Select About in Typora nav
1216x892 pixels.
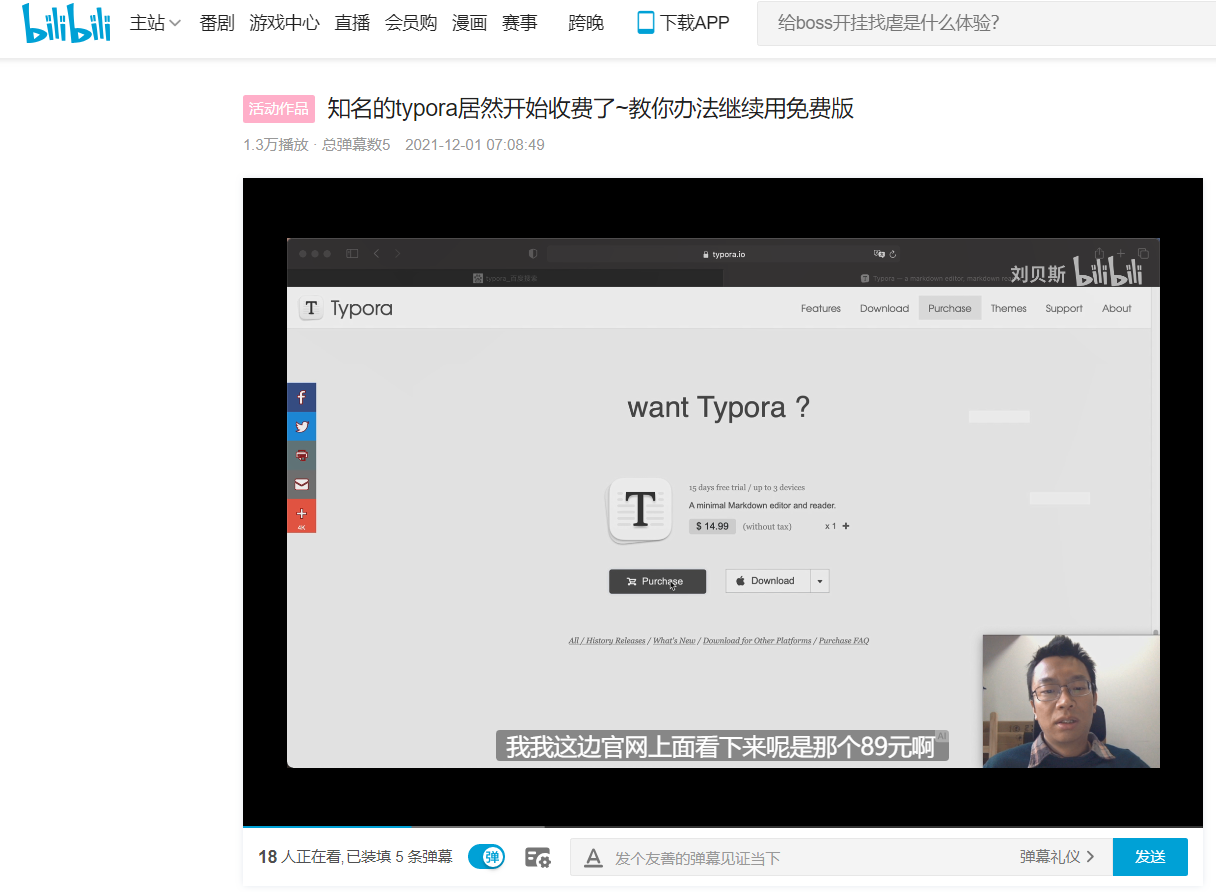click(1117, 308)
